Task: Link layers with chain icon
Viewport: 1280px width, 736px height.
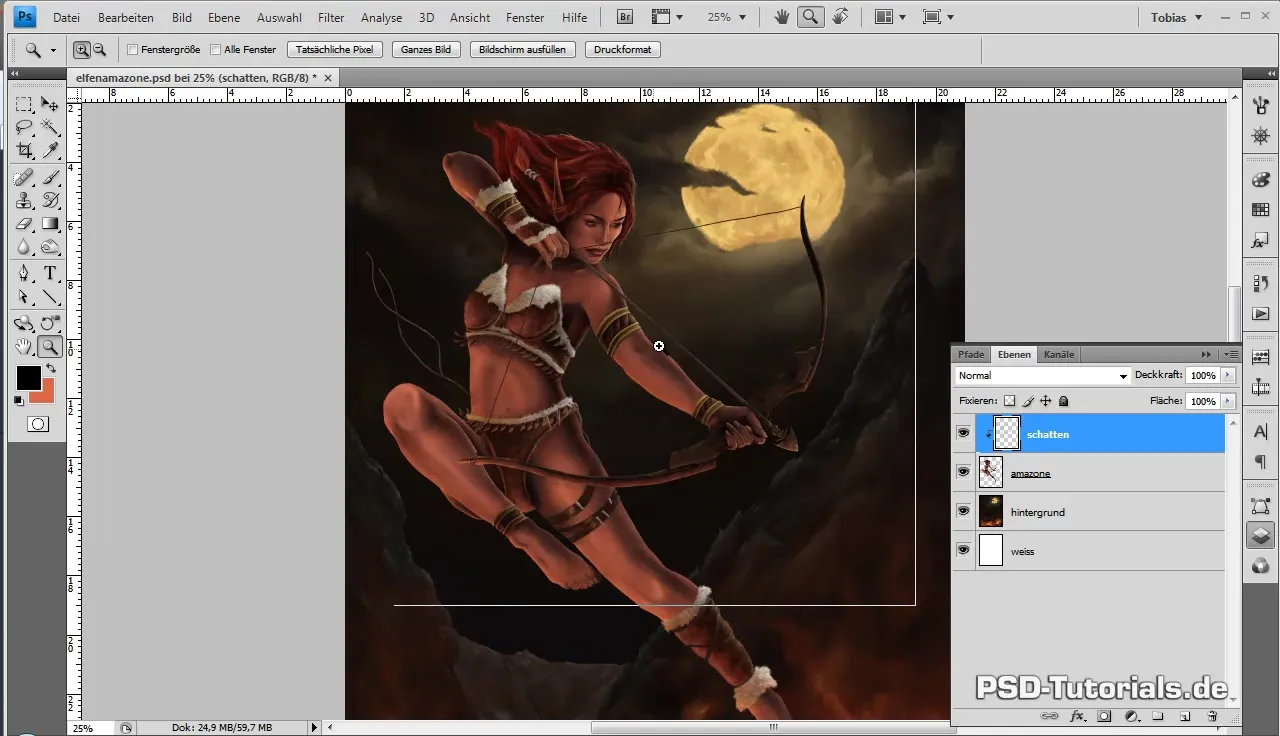Action: pyautogui.click(x=1050, y=716)
